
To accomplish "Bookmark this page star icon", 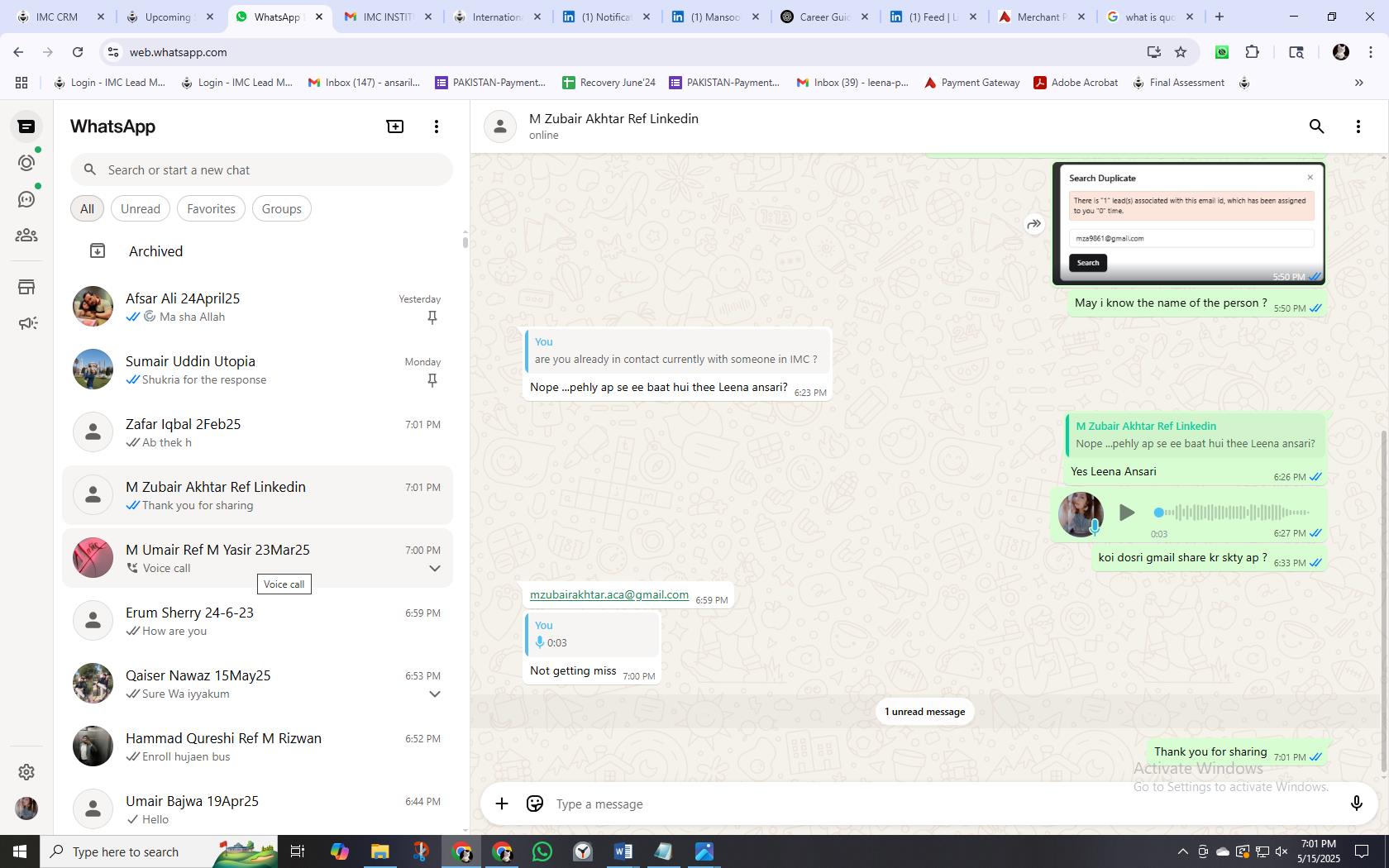I will 1181,52.
